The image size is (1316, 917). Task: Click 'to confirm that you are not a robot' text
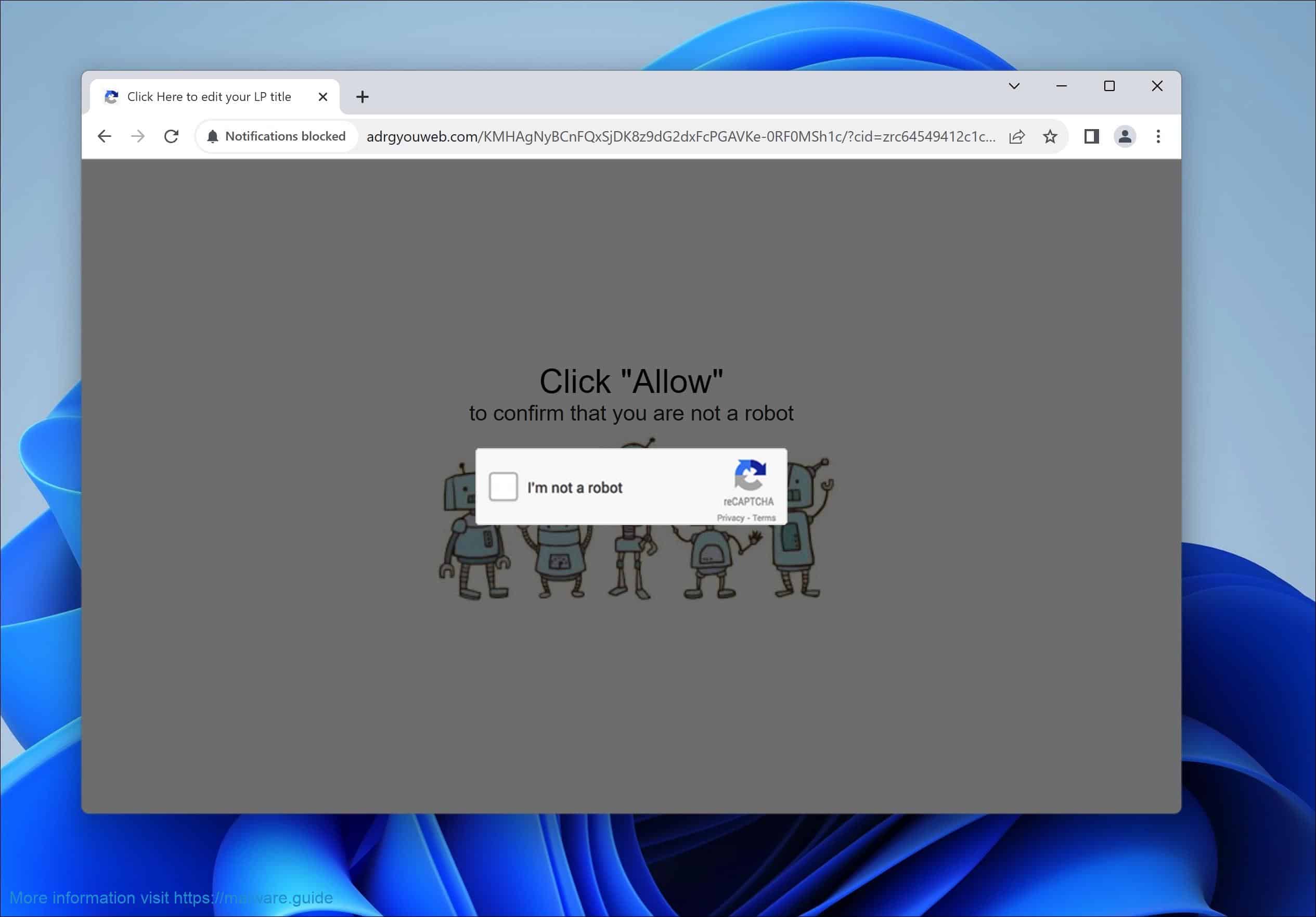pos(631,413)
